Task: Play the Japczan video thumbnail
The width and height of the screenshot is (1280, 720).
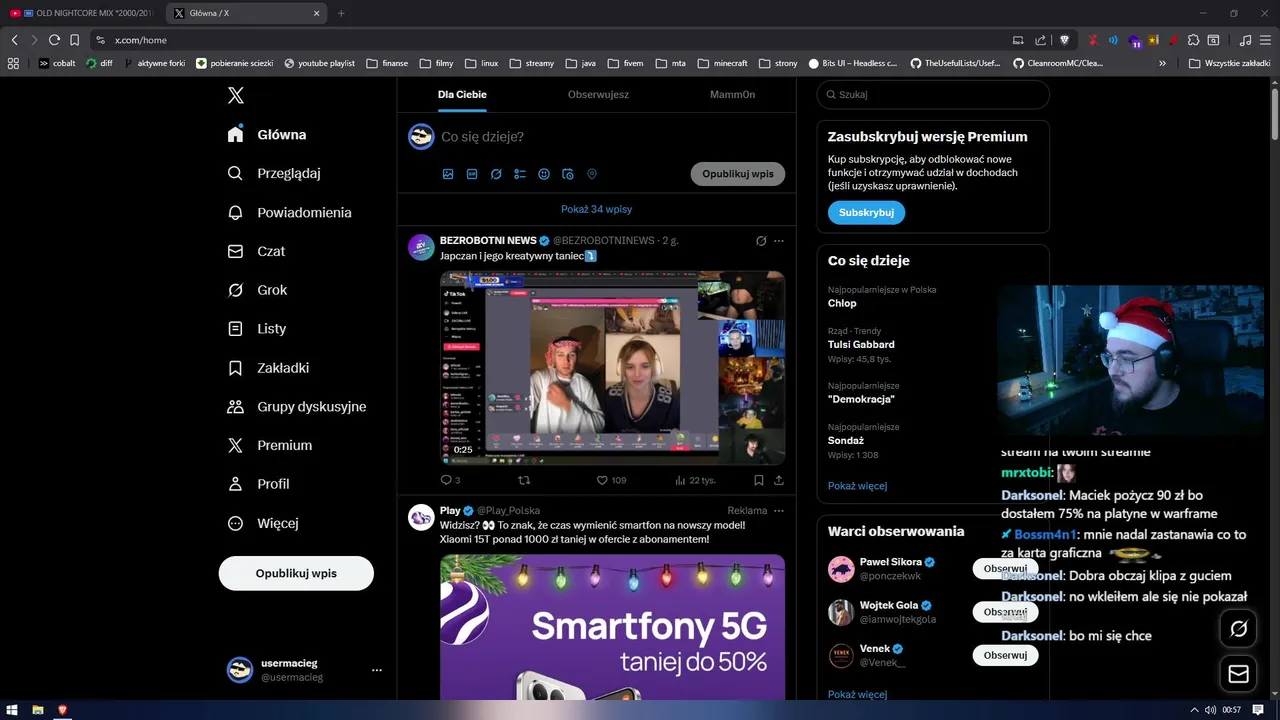Action: (x=612, y=368)
